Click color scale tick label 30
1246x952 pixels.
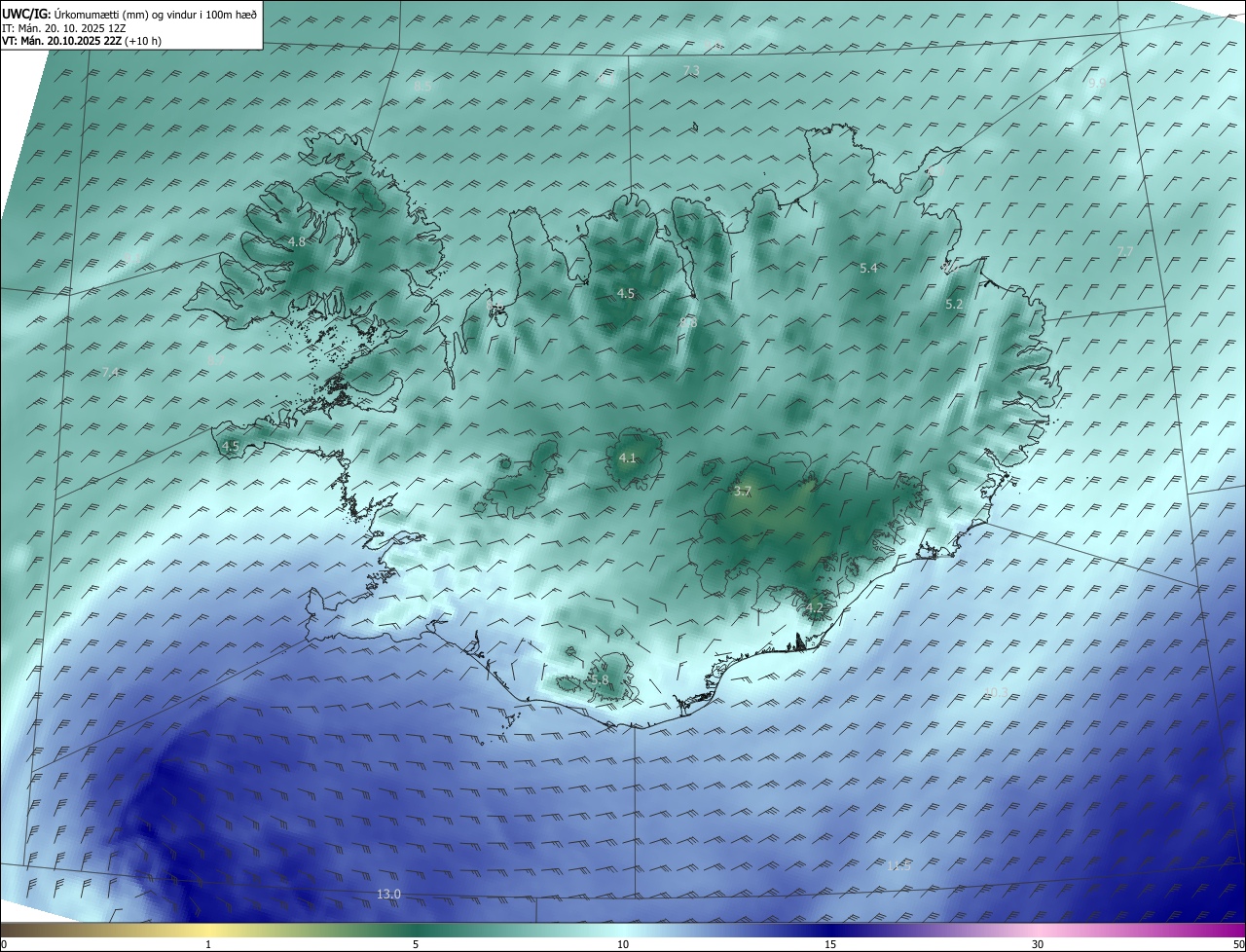click(1038, 944)
